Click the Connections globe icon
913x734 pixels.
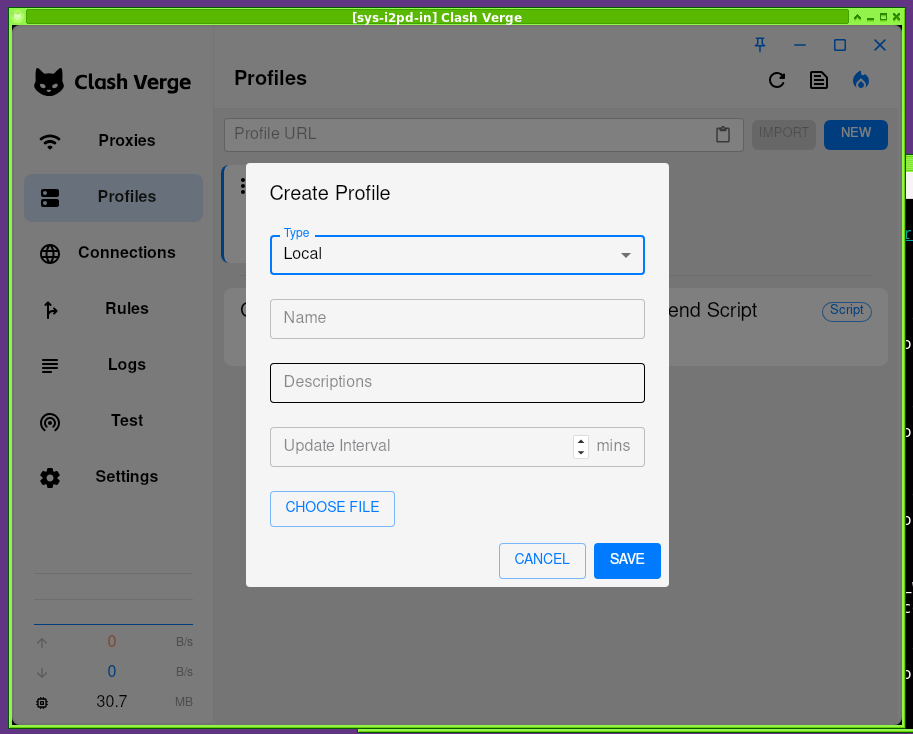click(x=50, y=254)
